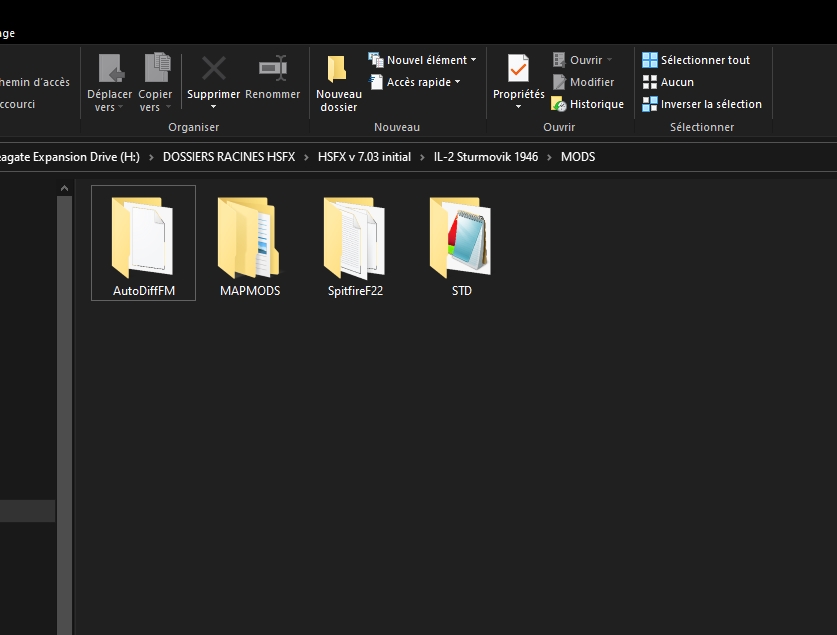
Task: Click the Déplacer vers icon
Action: [x=111, y=68]
